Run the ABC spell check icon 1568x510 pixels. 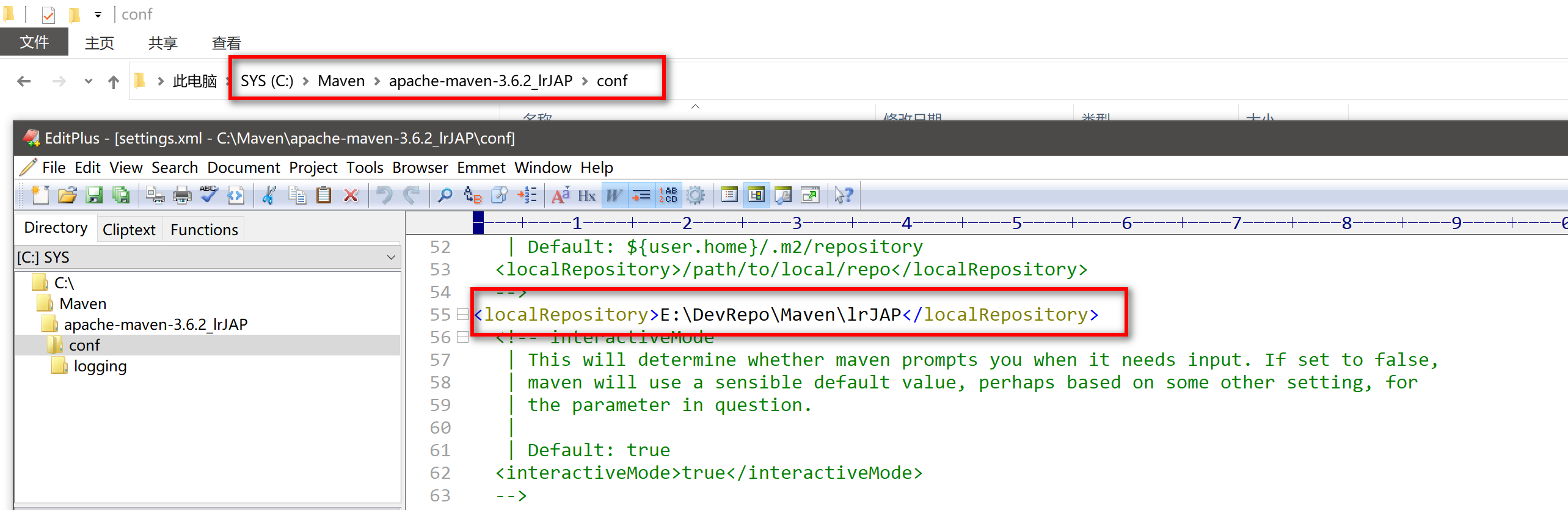point(209,195)
